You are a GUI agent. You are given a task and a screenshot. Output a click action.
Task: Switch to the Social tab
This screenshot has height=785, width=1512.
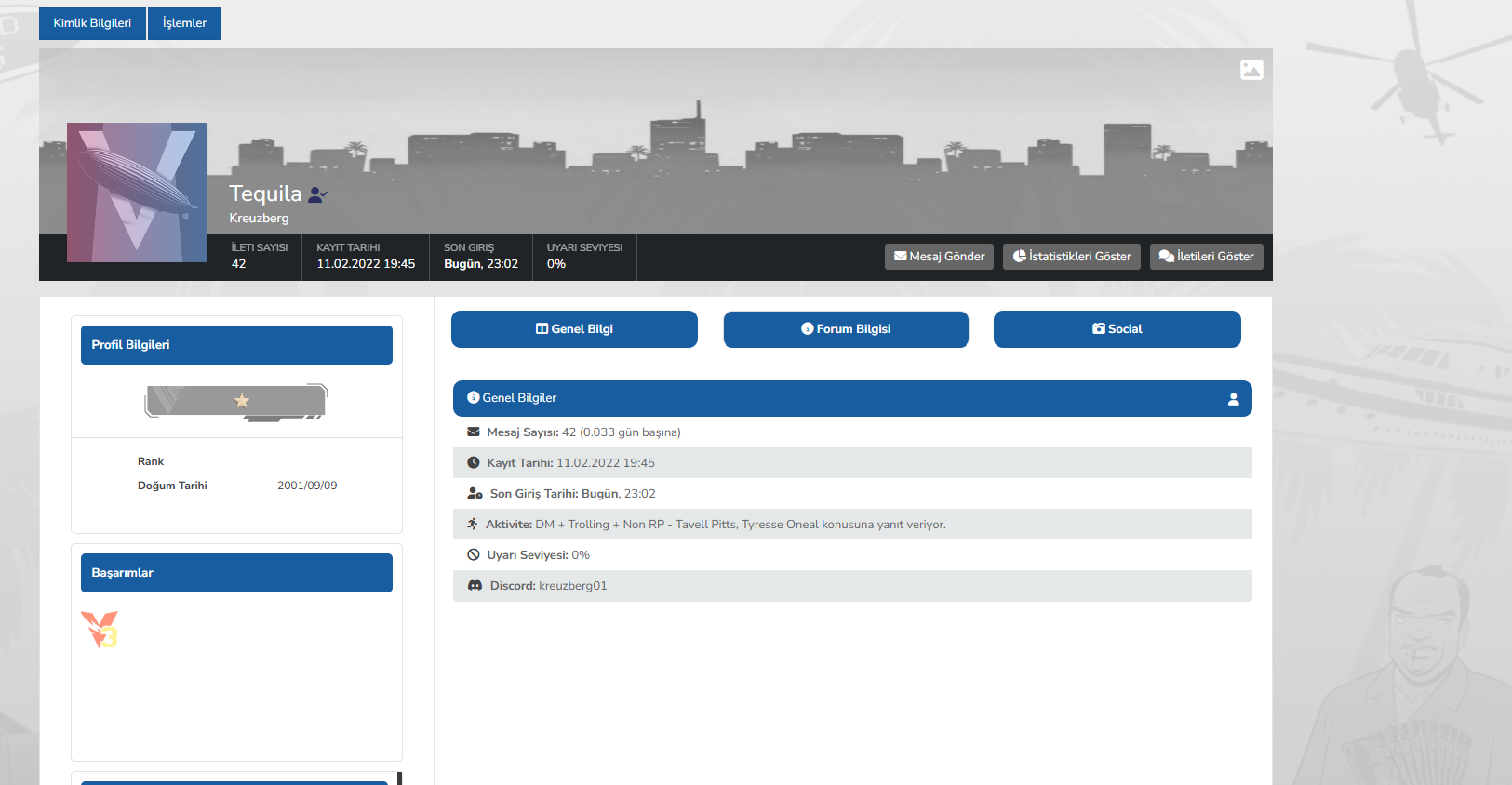click(1117, 329)
